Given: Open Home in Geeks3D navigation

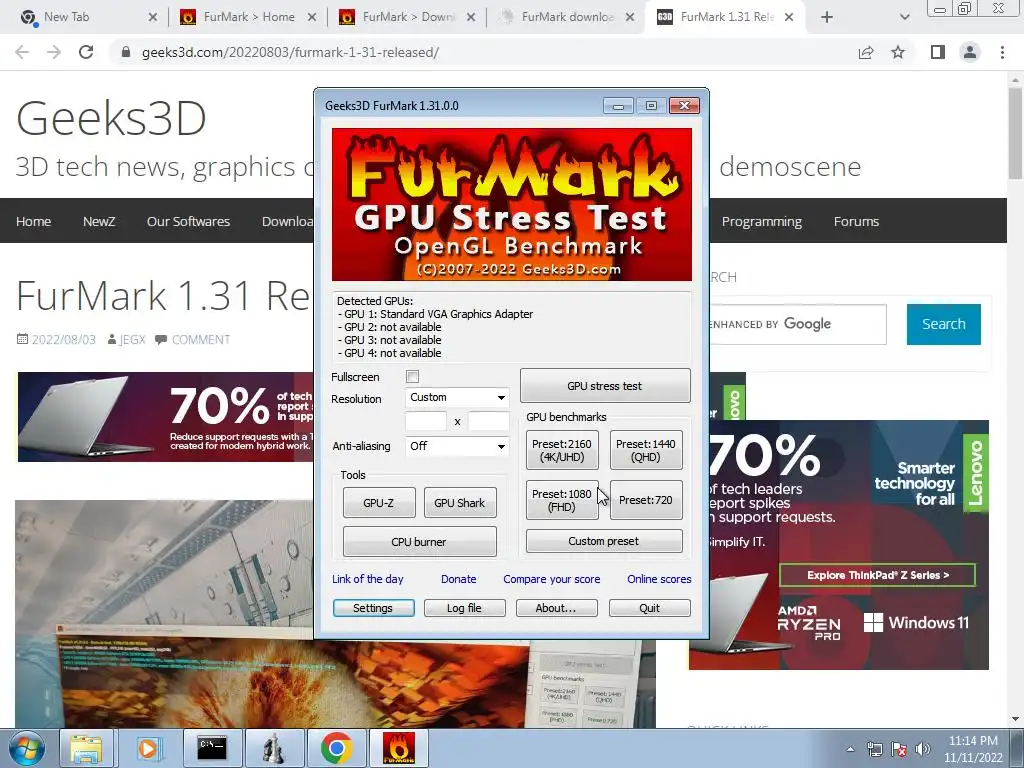Looking at the screenshot, I should [33, 221].
